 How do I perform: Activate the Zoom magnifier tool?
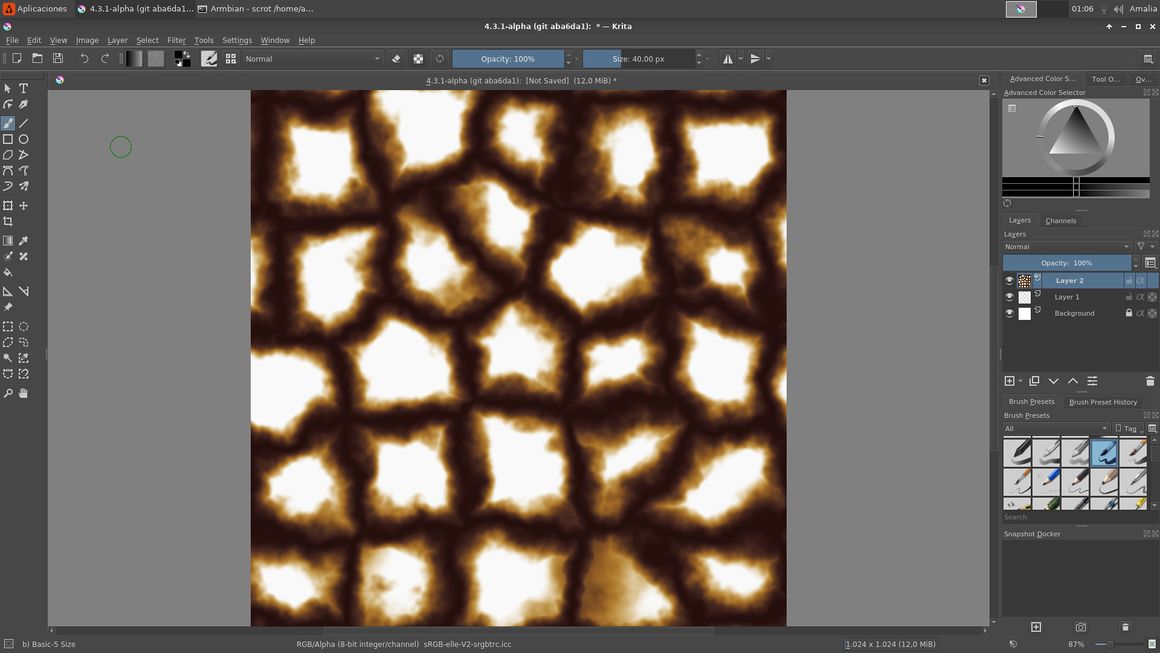(8, 393)
